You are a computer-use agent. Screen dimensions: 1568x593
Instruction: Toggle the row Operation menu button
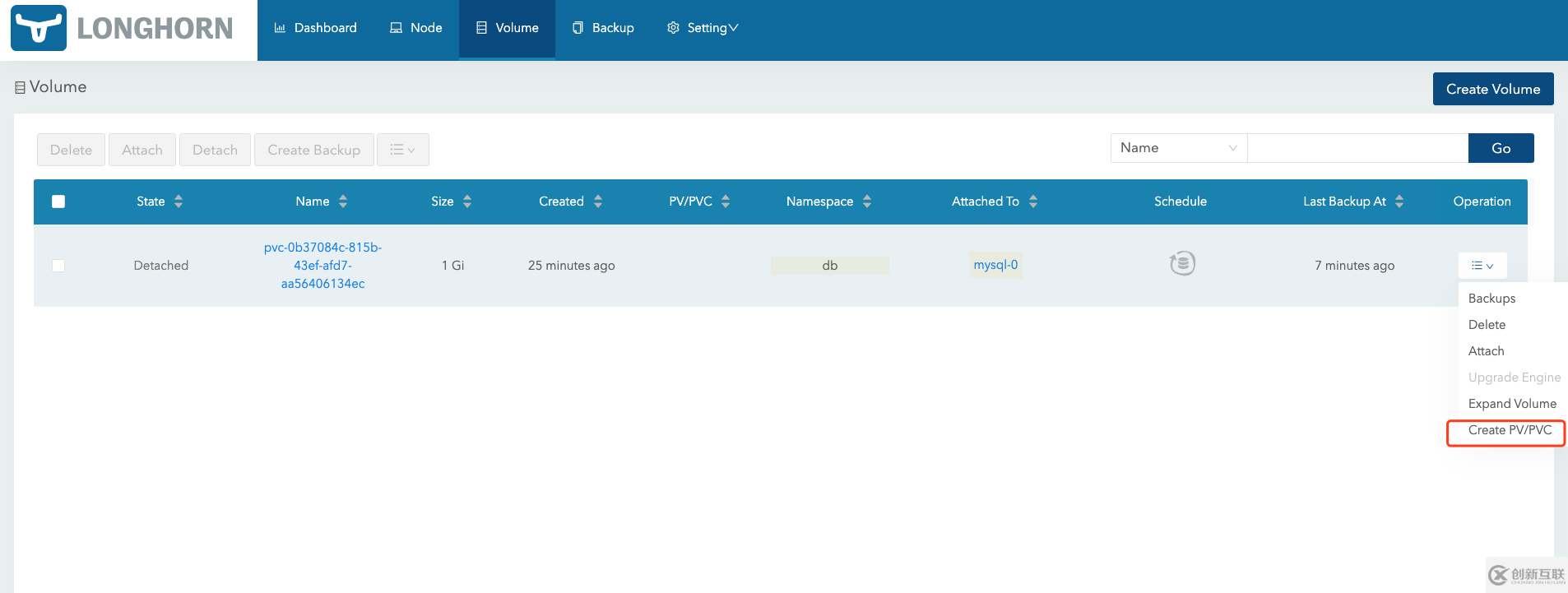coord(1482,266)
